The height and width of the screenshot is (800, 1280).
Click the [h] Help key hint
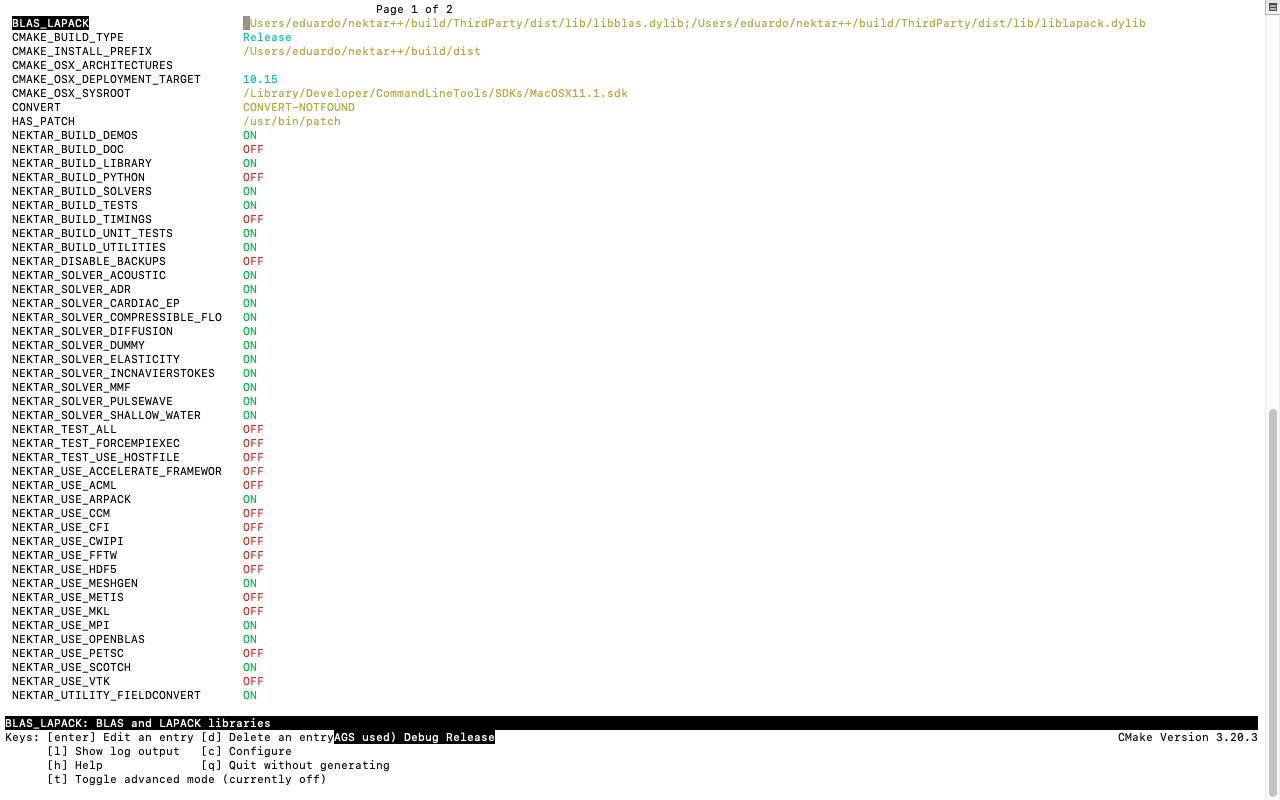coord(75,765)
